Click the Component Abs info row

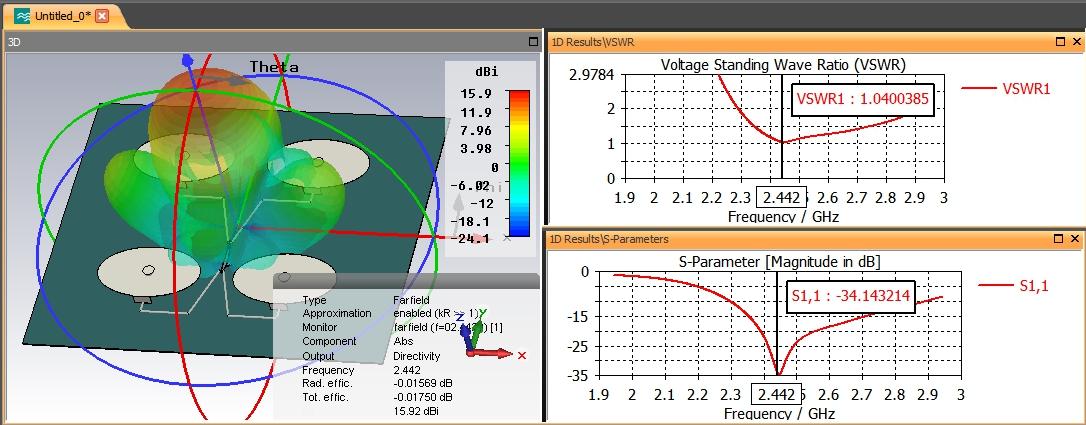(x=358, y=341)
